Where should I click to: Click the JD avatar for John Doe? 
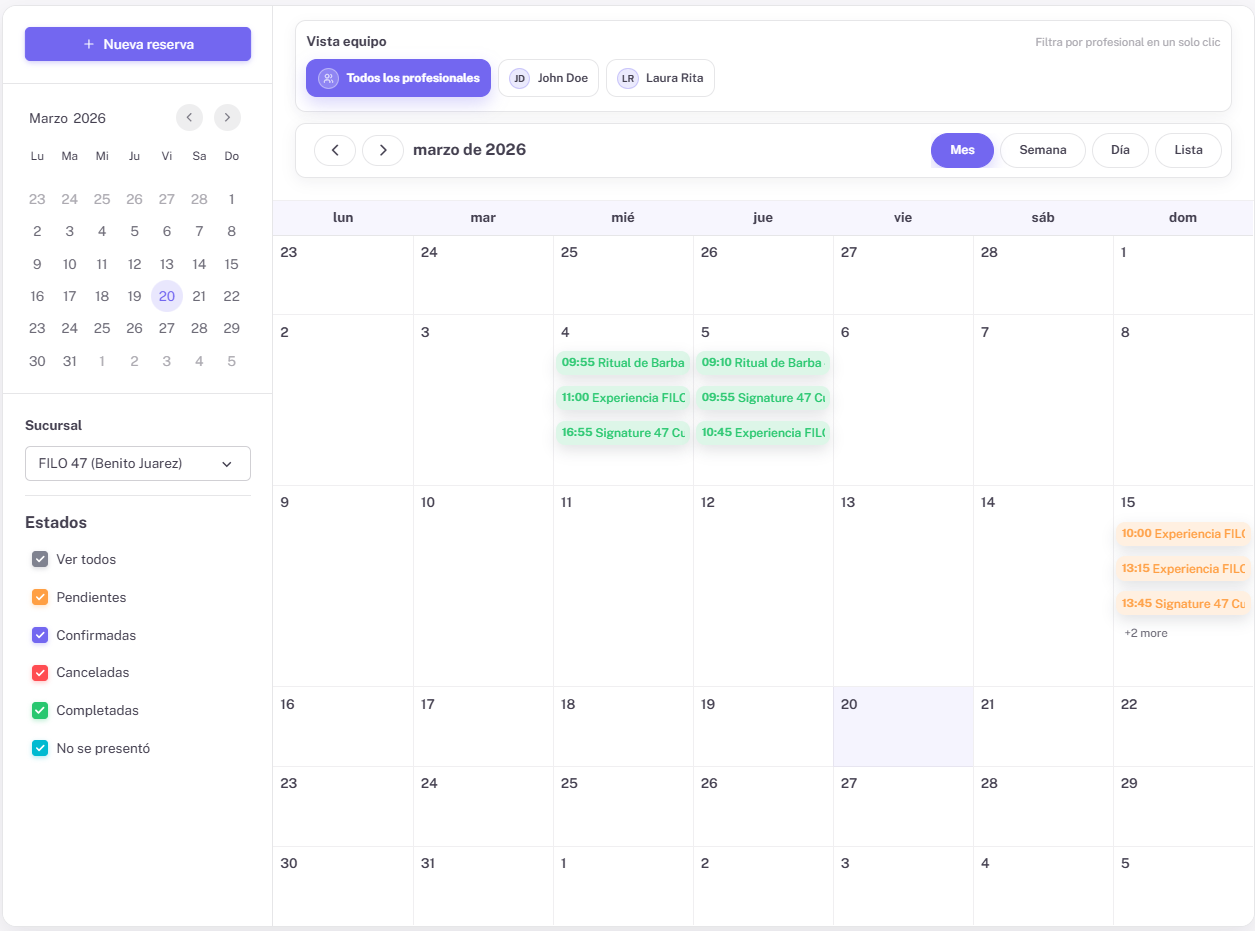519,78
